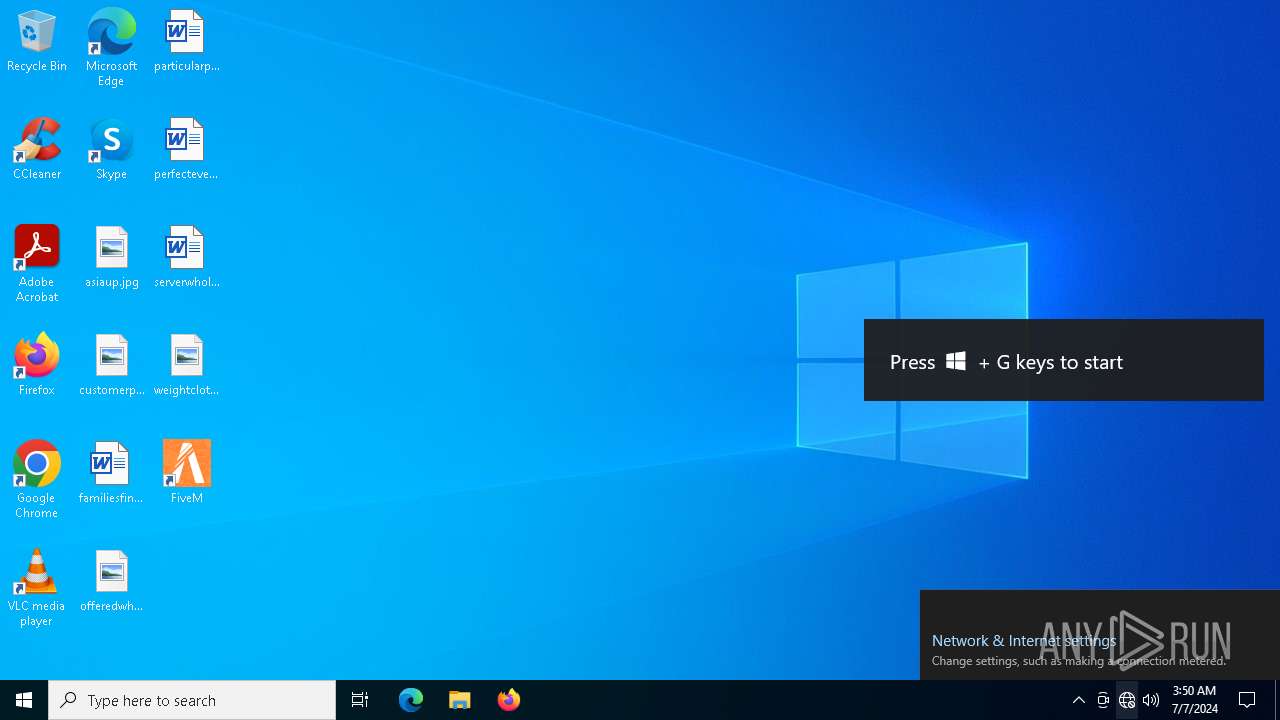This screenshot has height=720, width=1280.
Task: Select the weightclot... image file
Action: pos(186,366)
